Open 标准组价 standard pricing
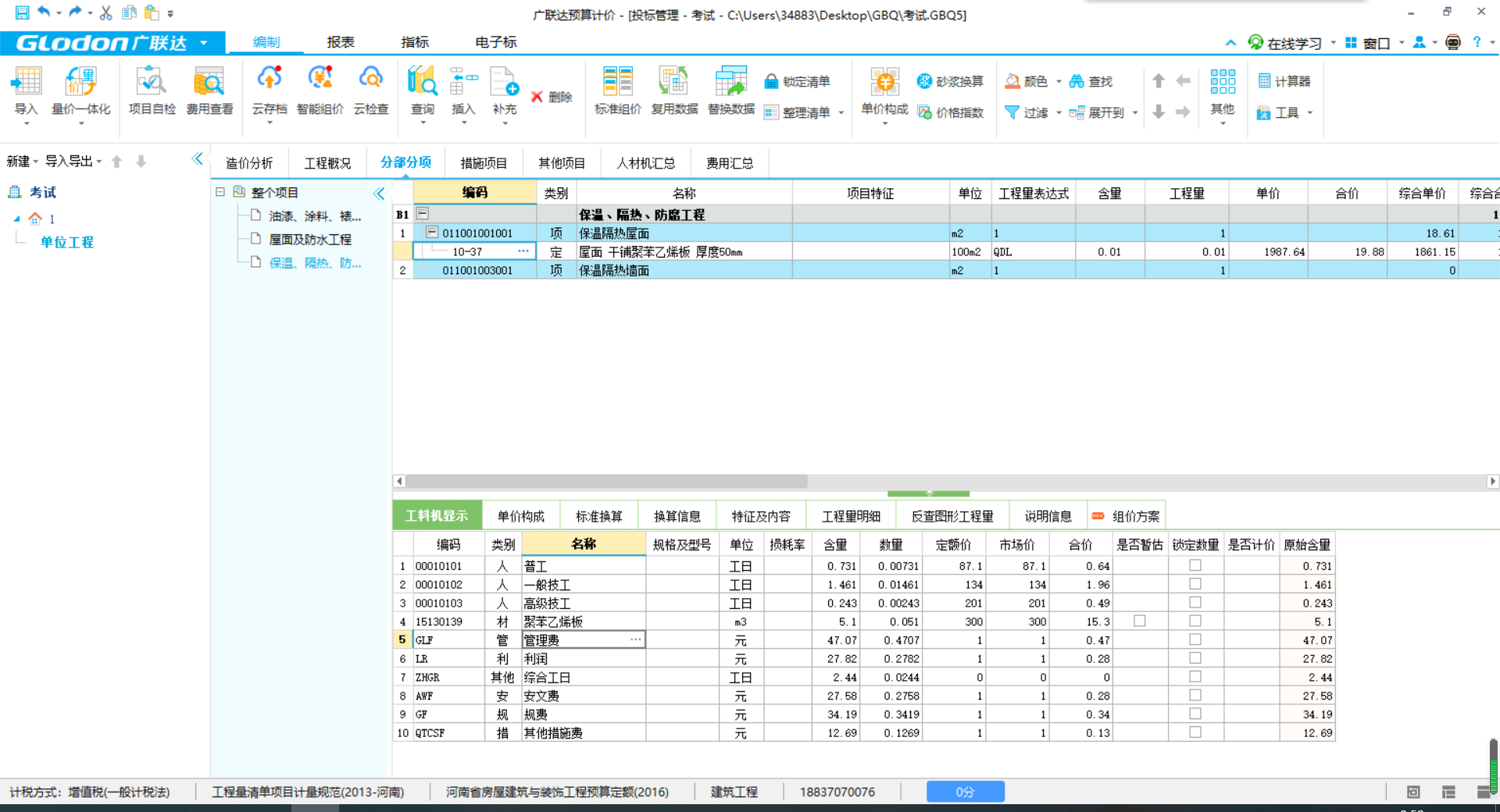Screen dimensions: 1500x812 coord(617,91)
